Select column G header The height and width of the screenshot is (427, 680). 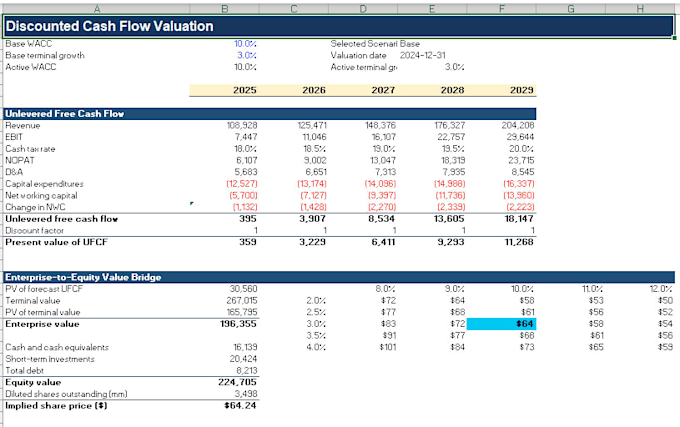click(x=571, y=8)
